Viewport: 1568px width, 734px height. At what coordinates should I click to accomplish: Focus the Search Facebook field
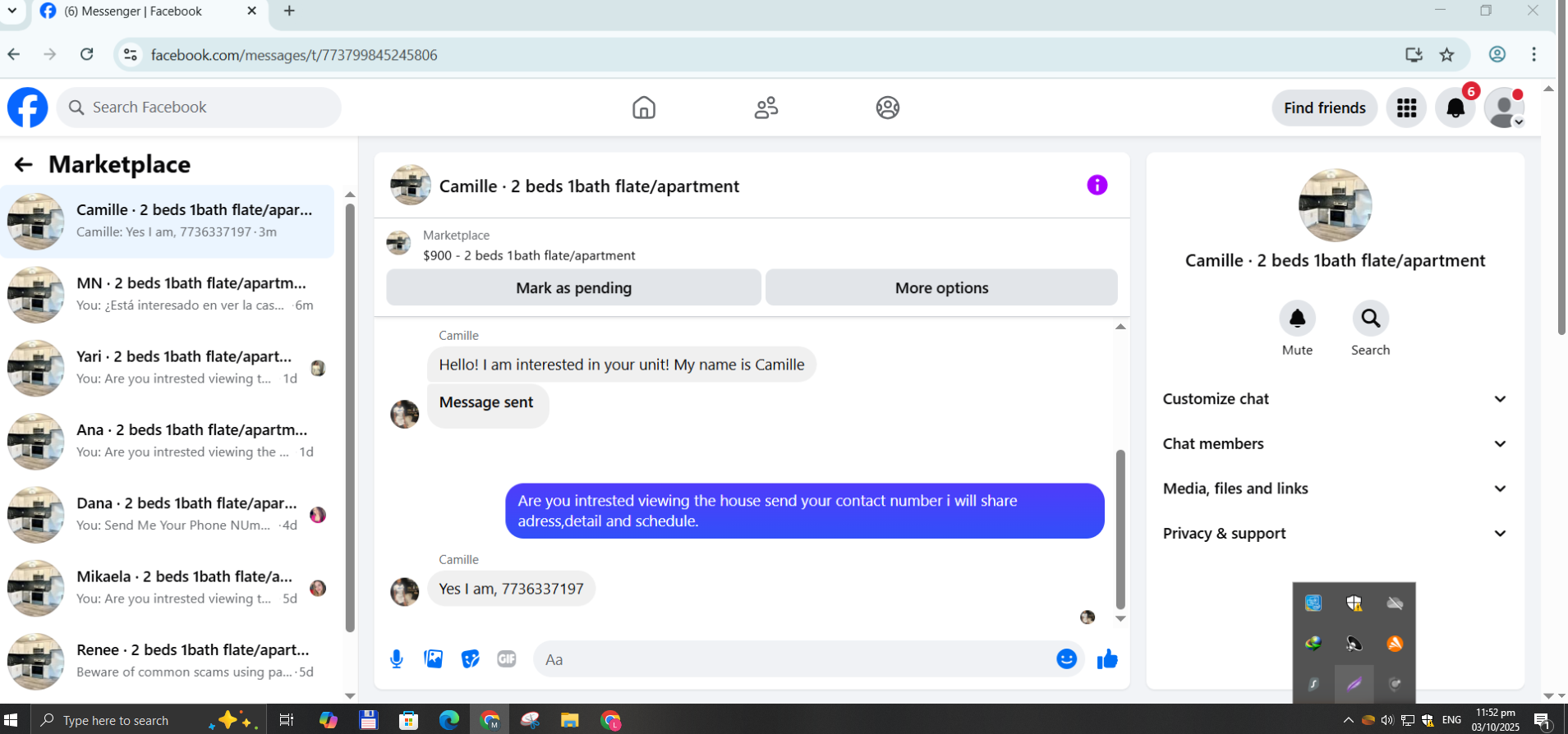pos(199,108)
